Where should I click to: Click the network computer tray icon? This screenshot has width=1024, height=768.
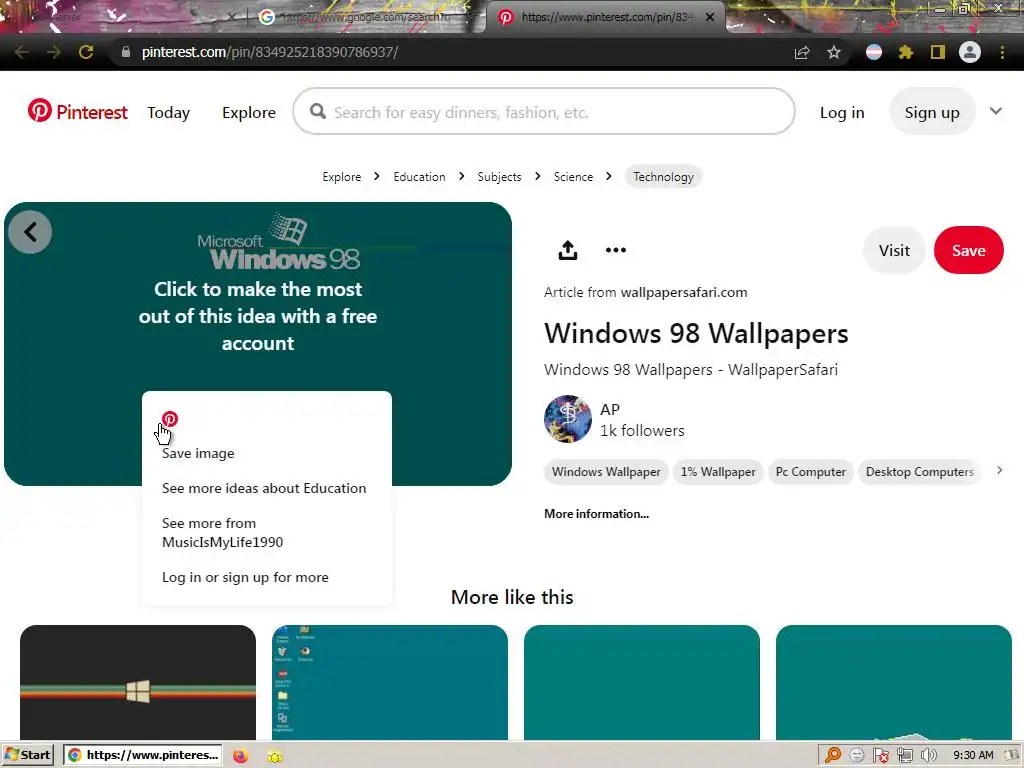click(x=904, y=755)
